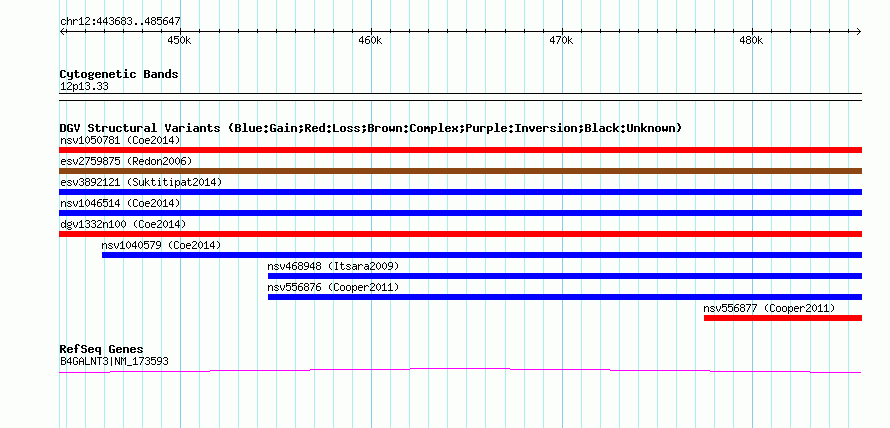Click the cytogenetic band 12p13.33 bar

coord(460,97)
